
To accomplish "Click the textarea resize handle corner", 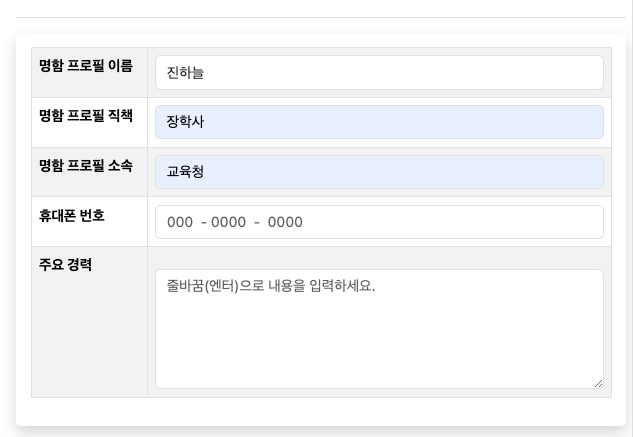I will [x=598, y=382].
